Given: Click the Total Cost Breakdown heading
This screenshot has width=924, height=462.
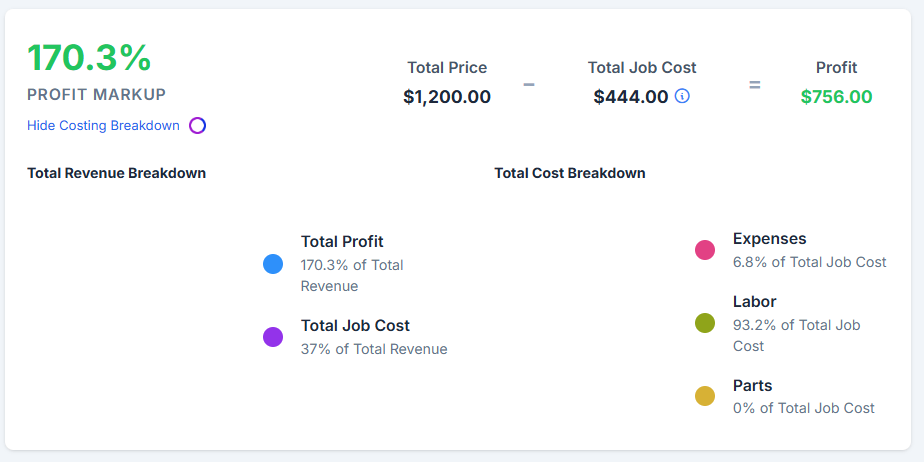Looking at the screenshot, I should pyautogui.click(x=569, y=173).
